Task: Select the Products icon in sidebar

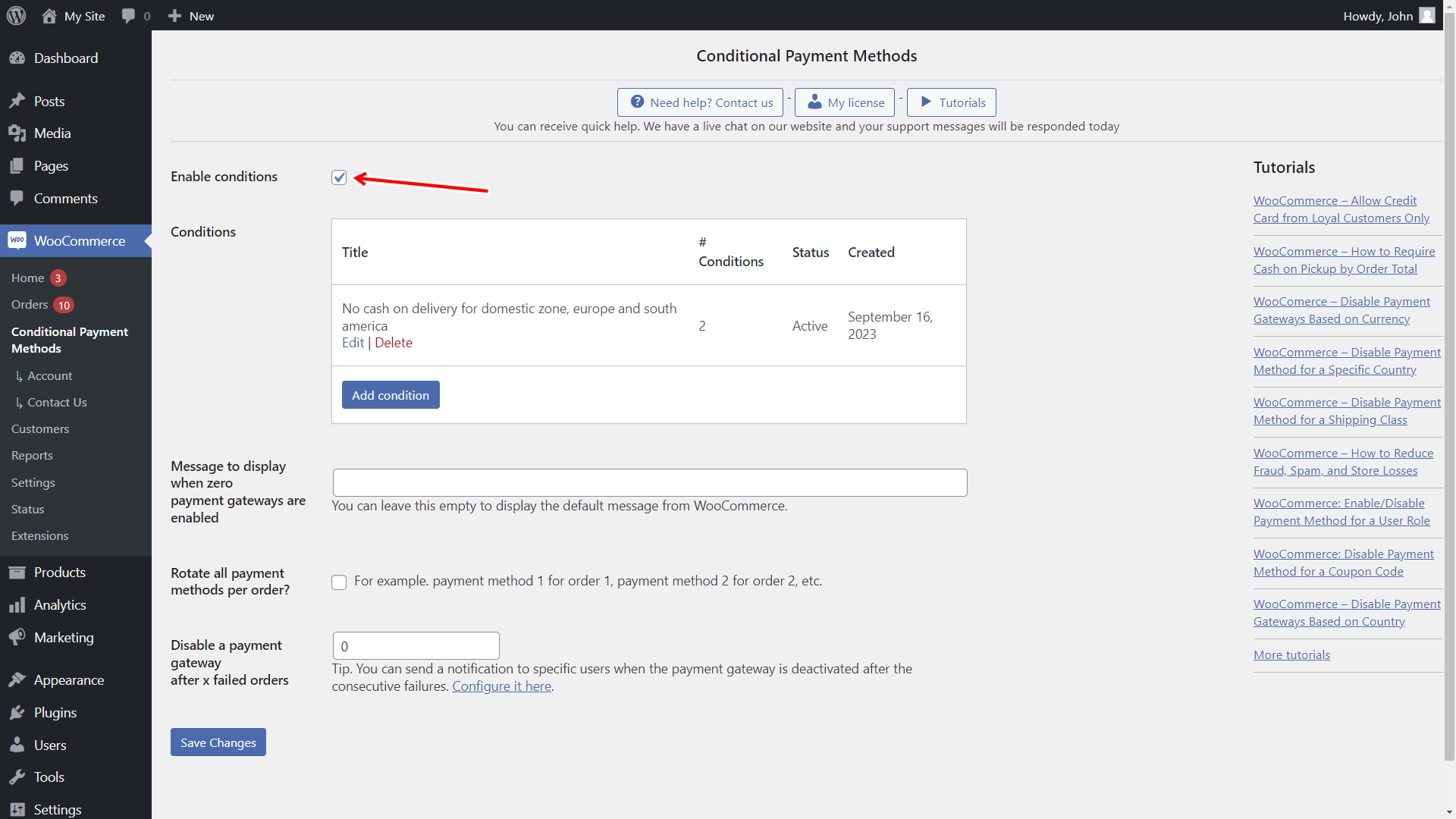Action: tap(17, 572)
